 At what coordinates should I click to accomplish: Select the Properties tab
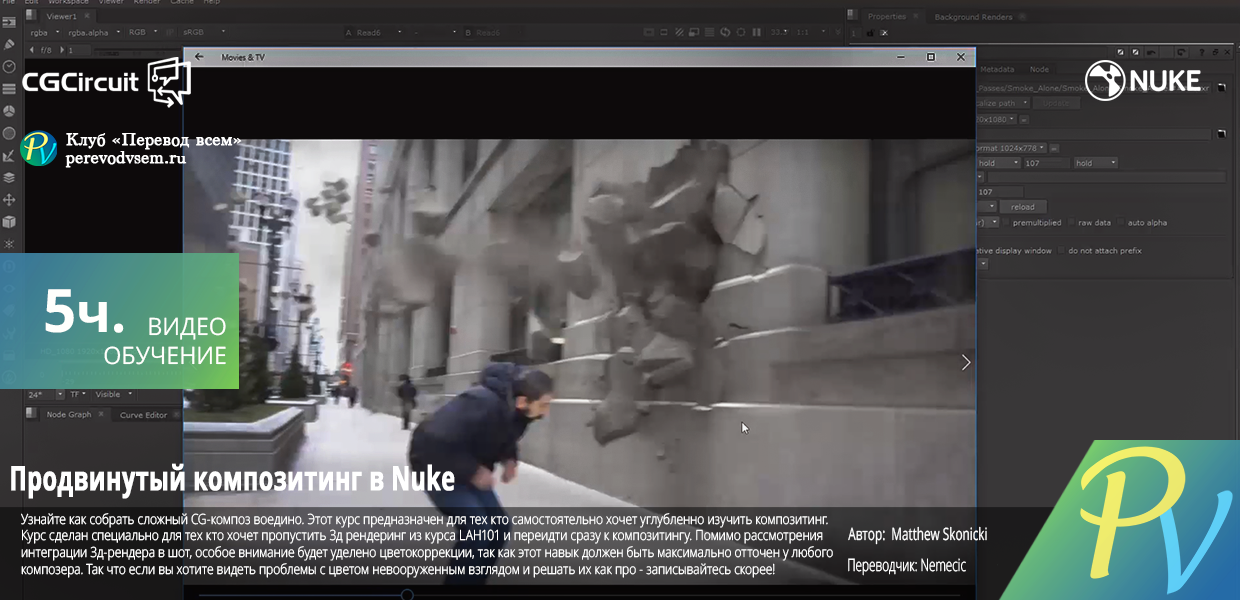click(x=887, y=16)
